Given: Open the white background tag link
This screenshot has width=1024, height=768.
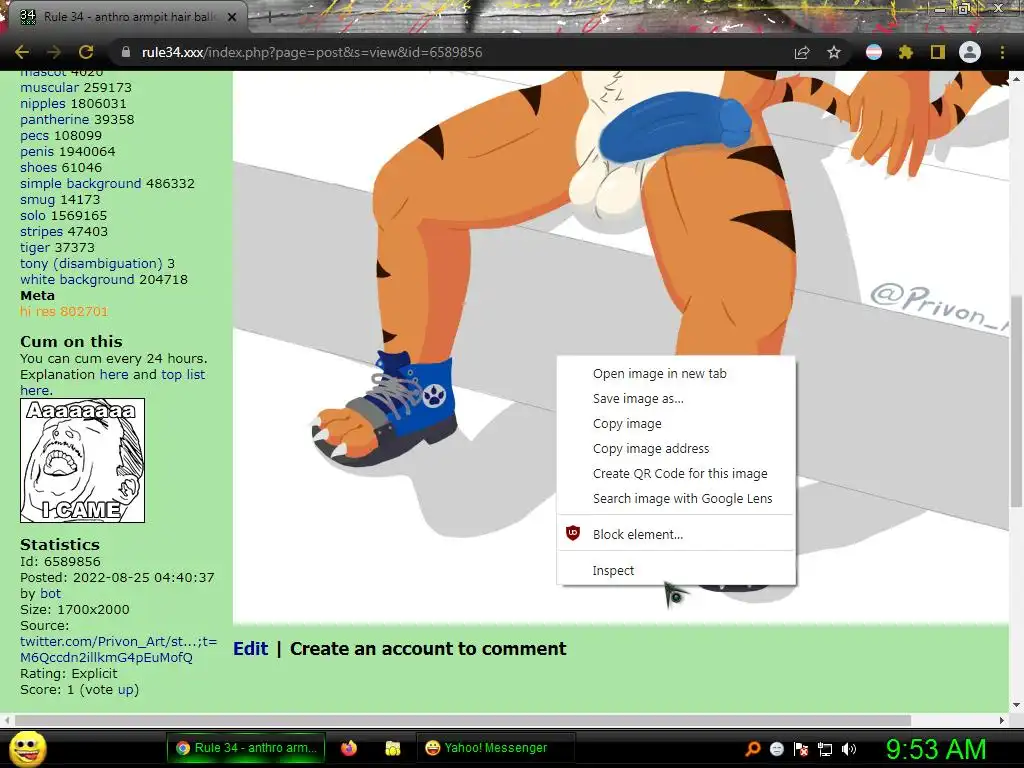Looking at the screenshot, I should [76, 280].
